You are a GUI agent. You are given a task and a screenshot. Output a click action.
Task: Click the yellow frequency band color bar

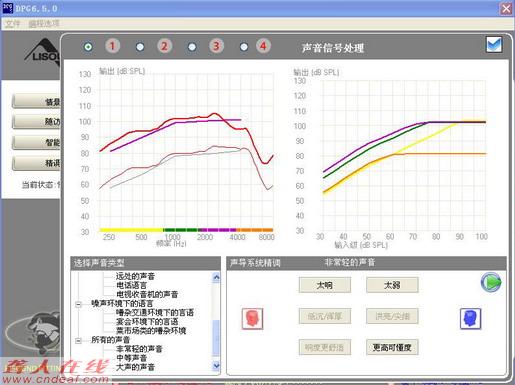pos(131,230)
